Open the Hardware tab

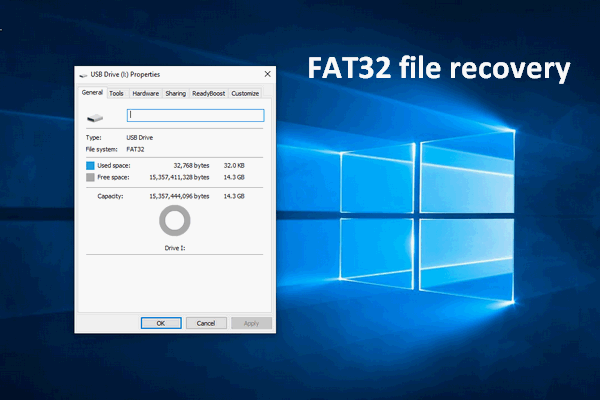tap(145, 93)
